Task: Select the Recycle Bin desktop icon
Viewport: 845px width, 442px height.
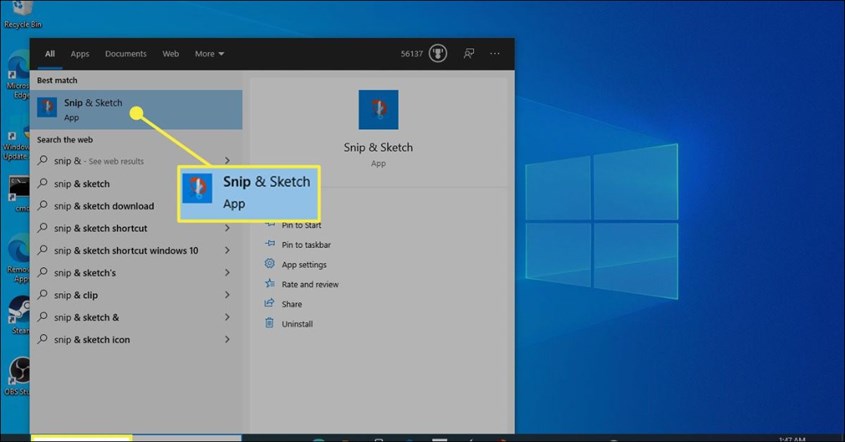Action: coord(22,15)
